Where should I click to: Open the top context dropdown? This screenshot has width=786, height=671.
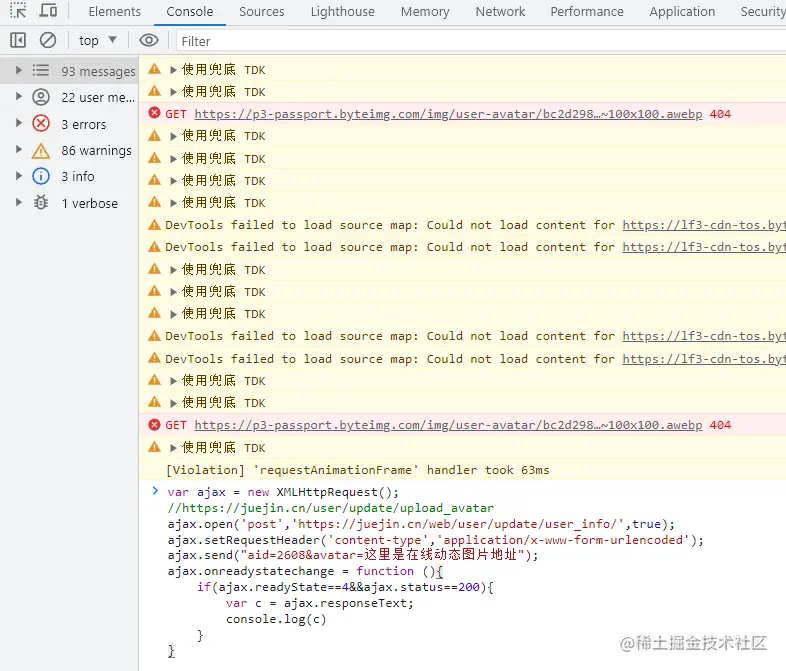tap(98, 41)
